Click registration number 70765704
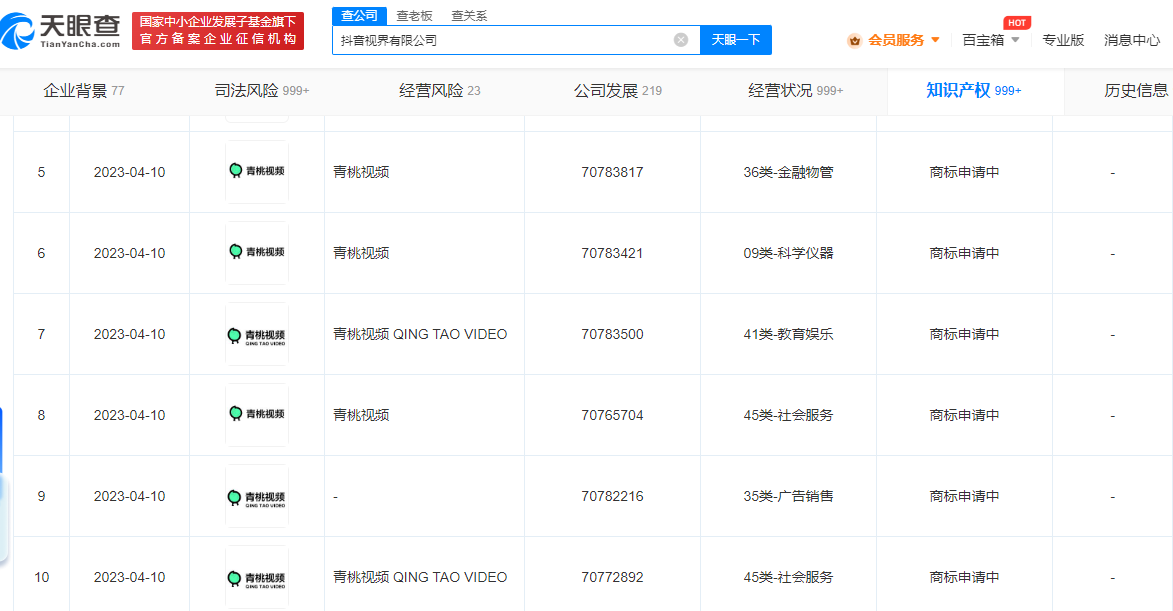Viewport: 1173px width, 611px height. click(612, 415)
